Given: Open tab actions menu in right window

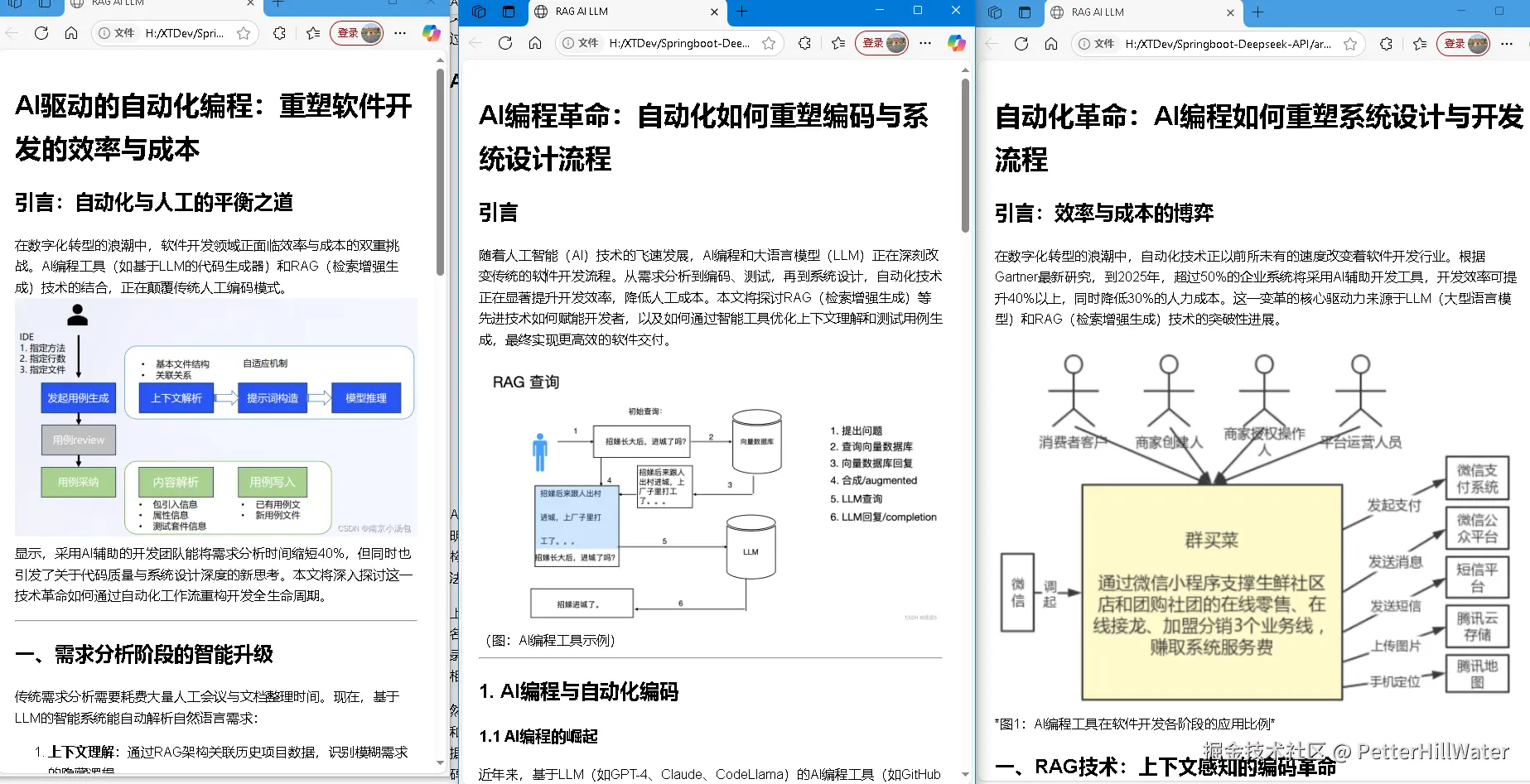Looking at the screenshot, I should coord(1025,12).
